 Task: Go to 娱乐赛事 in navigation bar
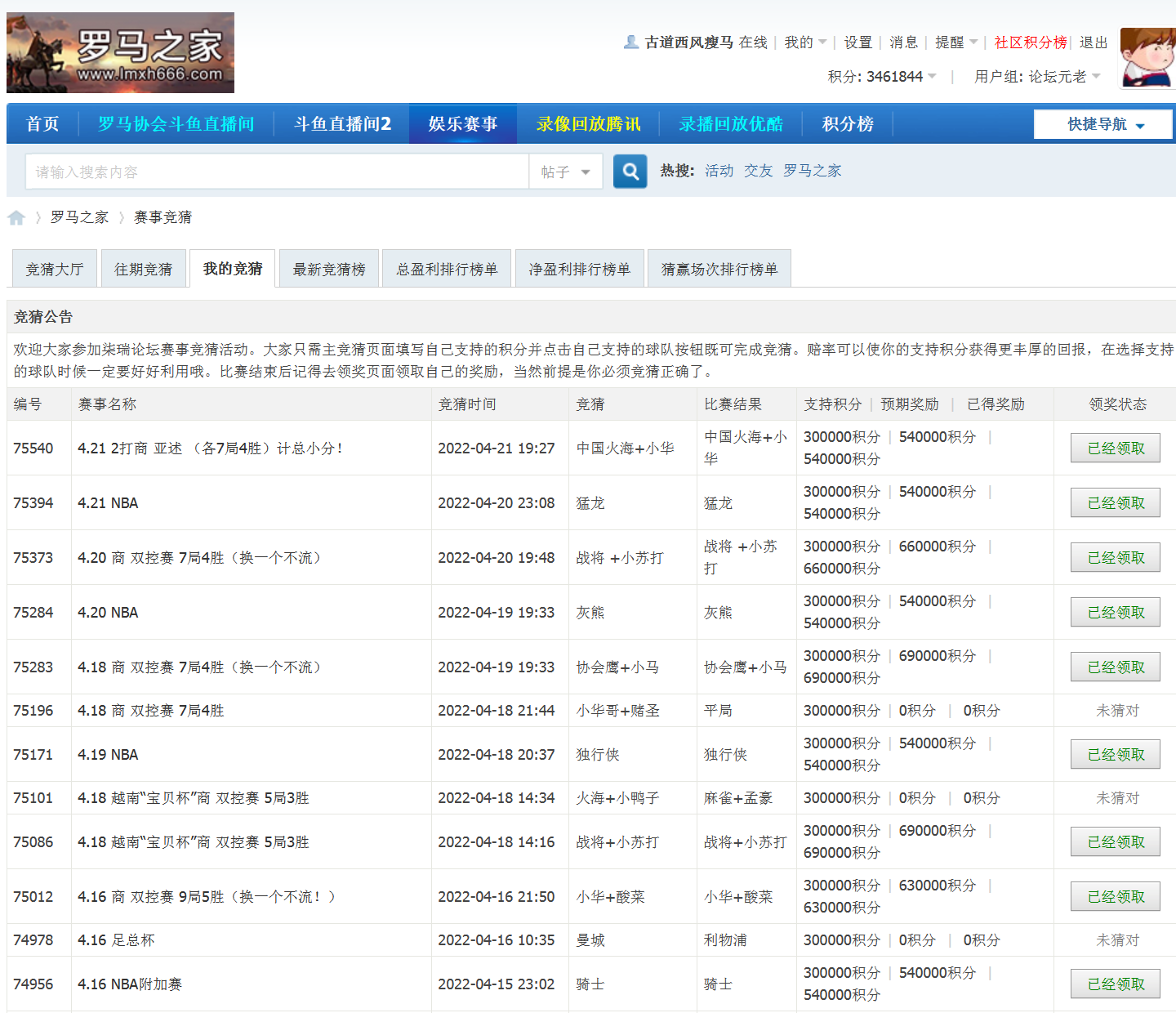click(x=463, y=124)
